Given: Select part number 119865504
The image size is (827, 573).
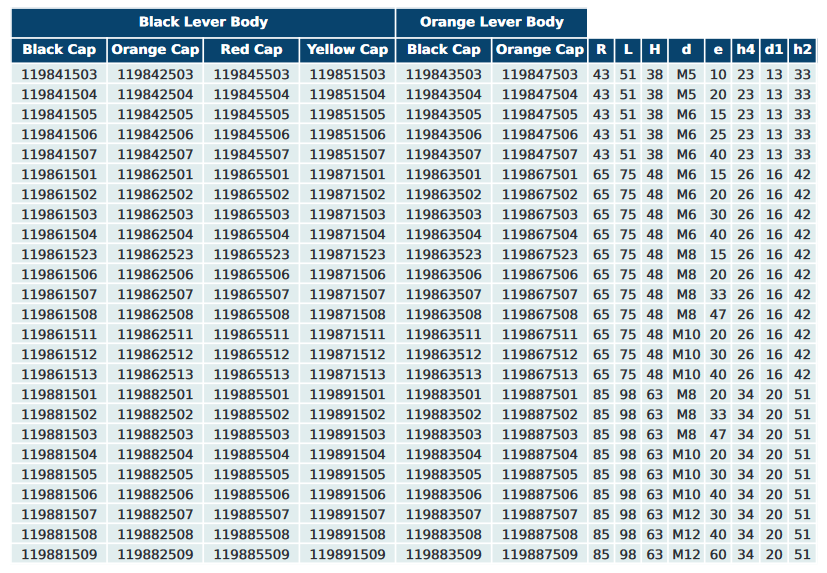Looking at the screenshot, I should [252, 235].
